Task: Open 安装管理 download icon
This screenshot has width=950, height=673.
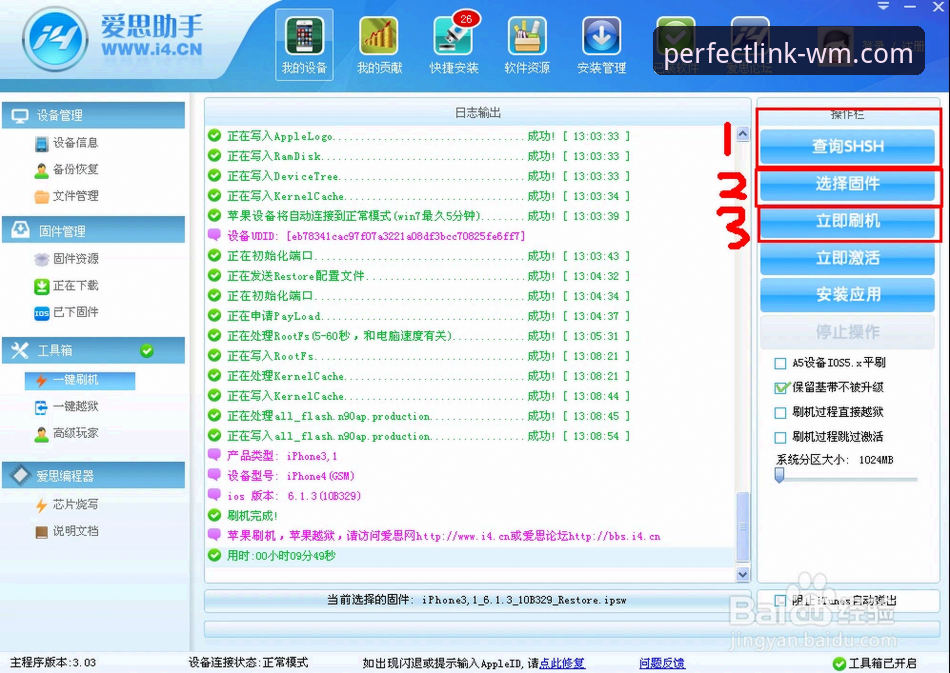Action: click(x=602, y=45)
